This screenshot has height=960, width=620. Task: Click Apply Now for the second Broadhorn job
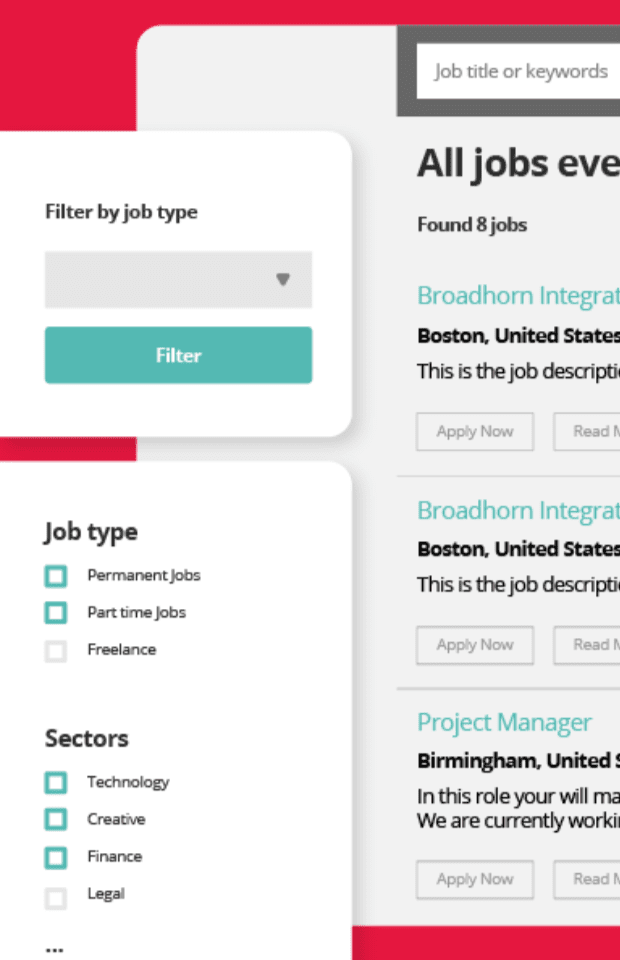pos(475,645)
